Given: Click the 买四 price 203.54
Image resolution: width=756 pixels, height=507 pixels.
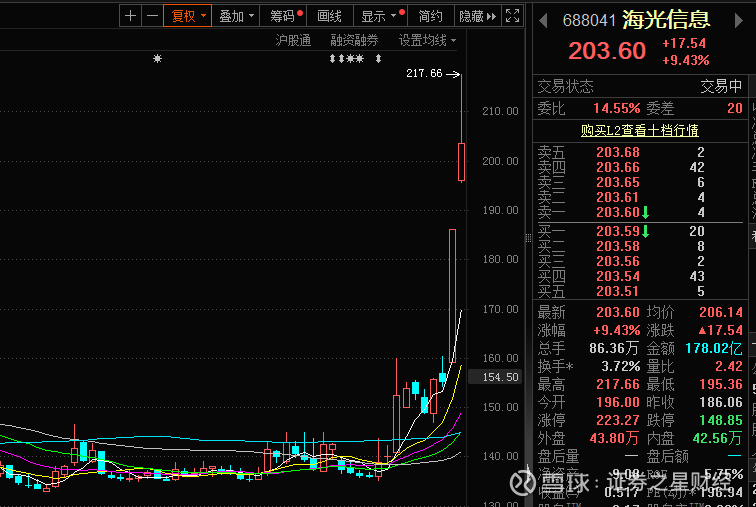Looking at the screenshot, I should 618,277.
